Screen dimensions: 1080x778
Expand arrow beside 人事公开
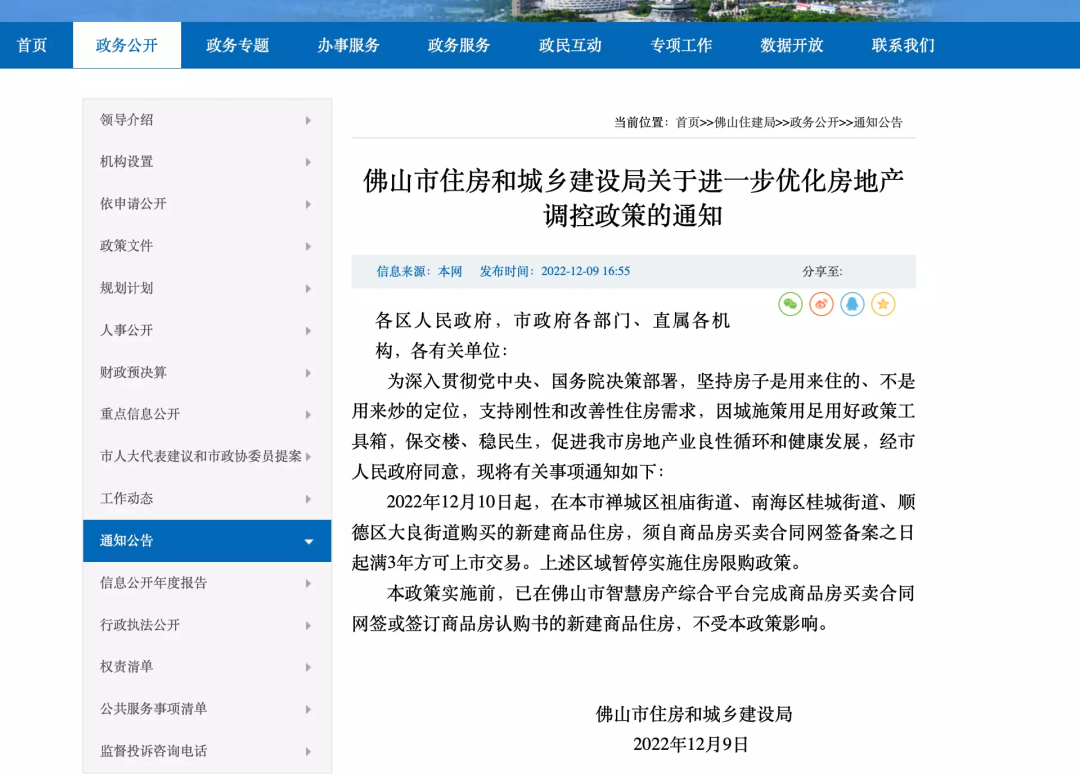coord(308,330)
